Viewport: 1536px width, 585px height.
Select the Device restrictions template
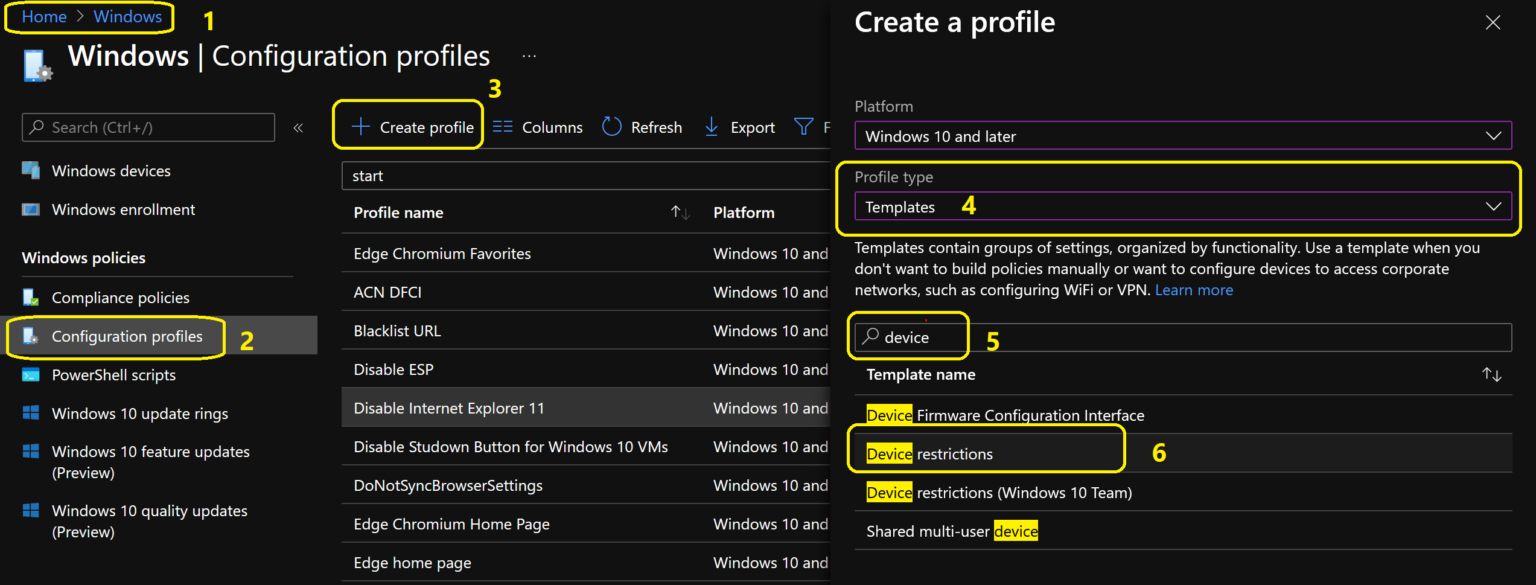pyautogui.click(x=930, y=454)
